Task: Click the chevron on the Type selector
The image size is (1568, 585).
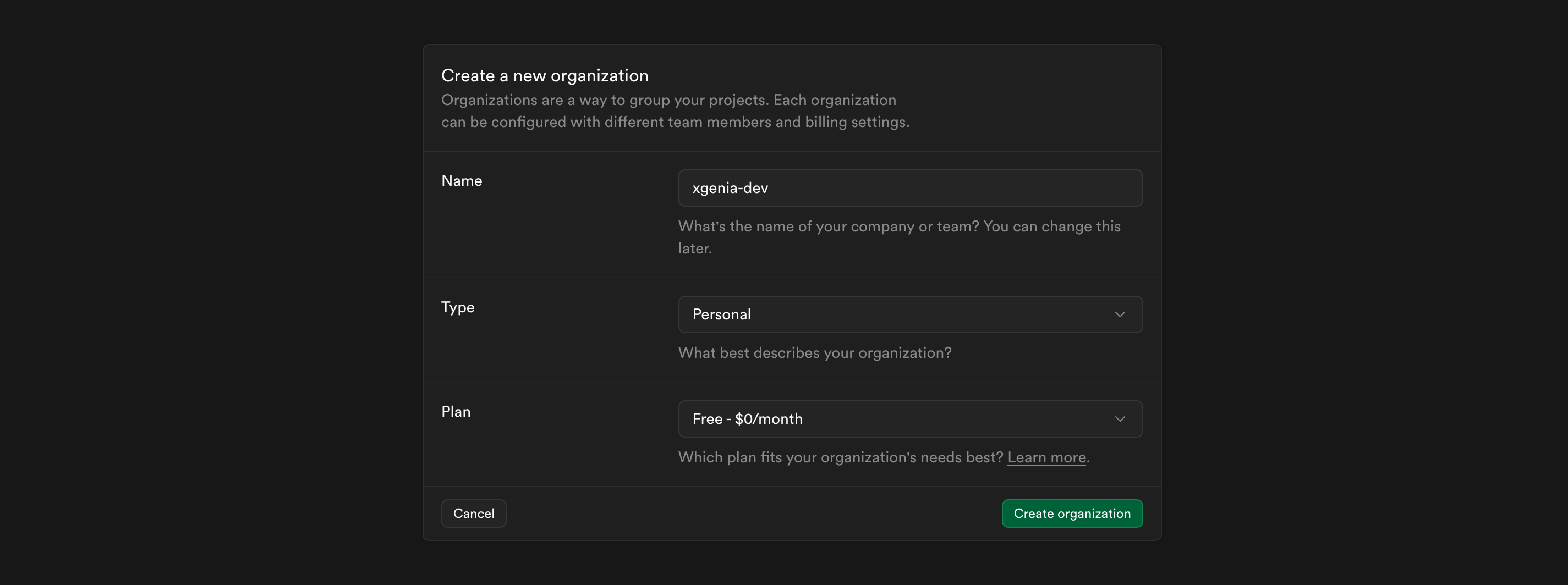Action: (x=1120, y=314)
